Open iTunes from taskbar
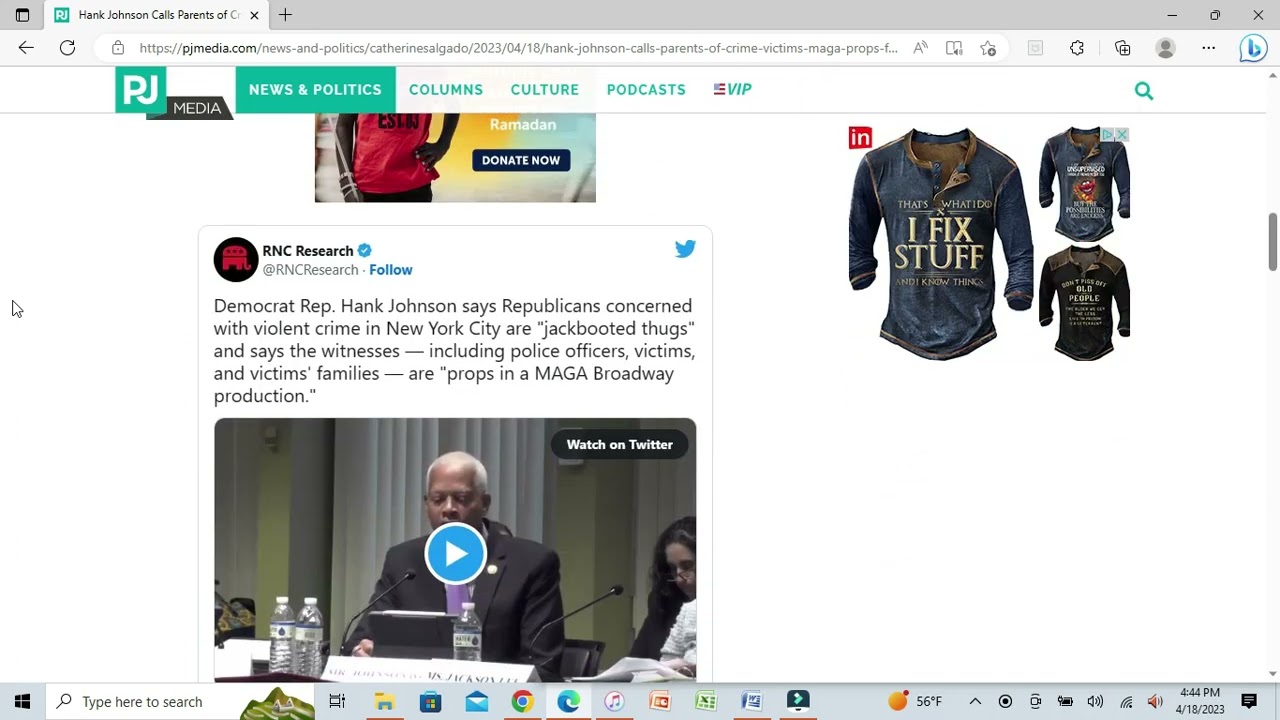The width and height of the screenshot is (1280, 720). [614, 701]
